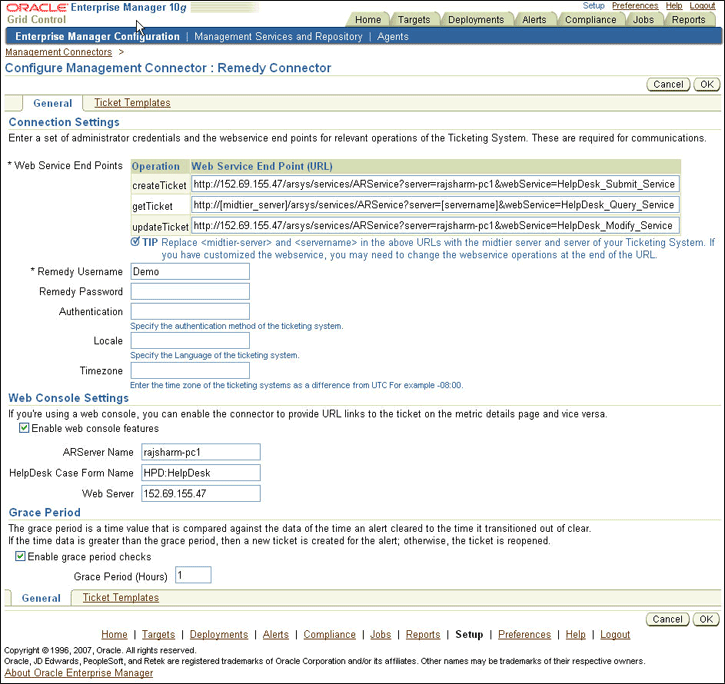
Task: Open Management Services and Repository subtab
Action: (278, 37)
